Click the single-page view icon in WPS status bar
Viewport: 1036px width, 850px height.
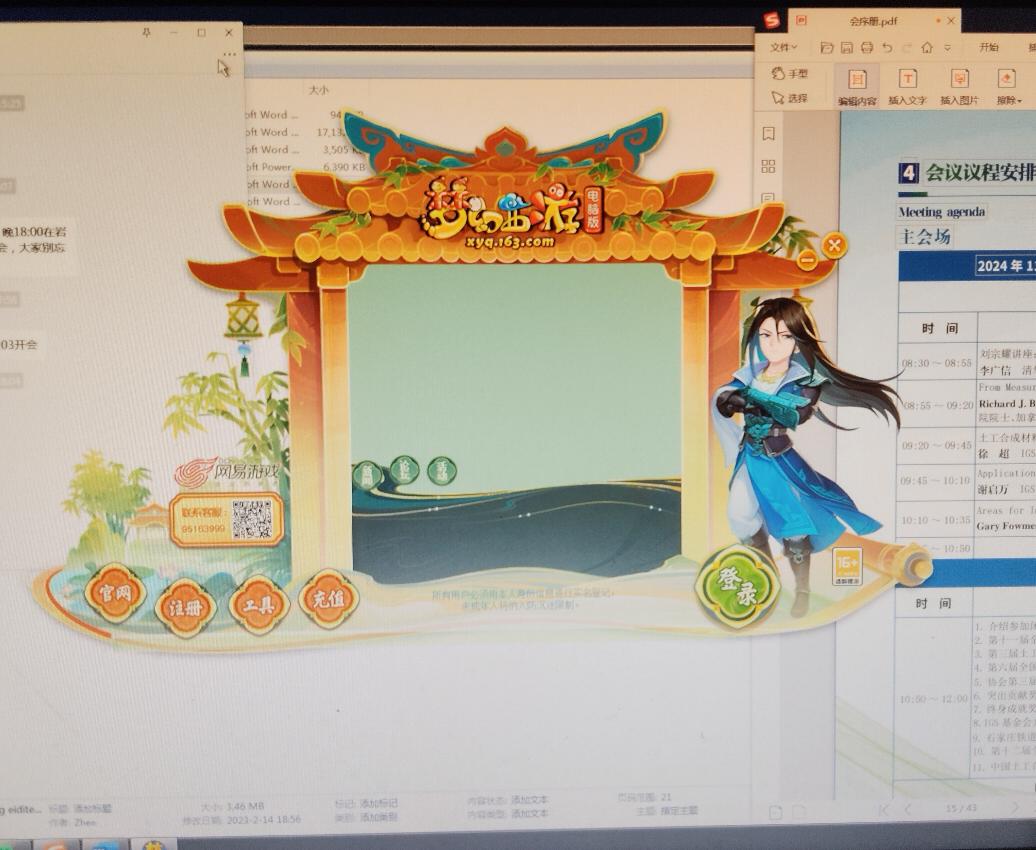tap(776, 812)
